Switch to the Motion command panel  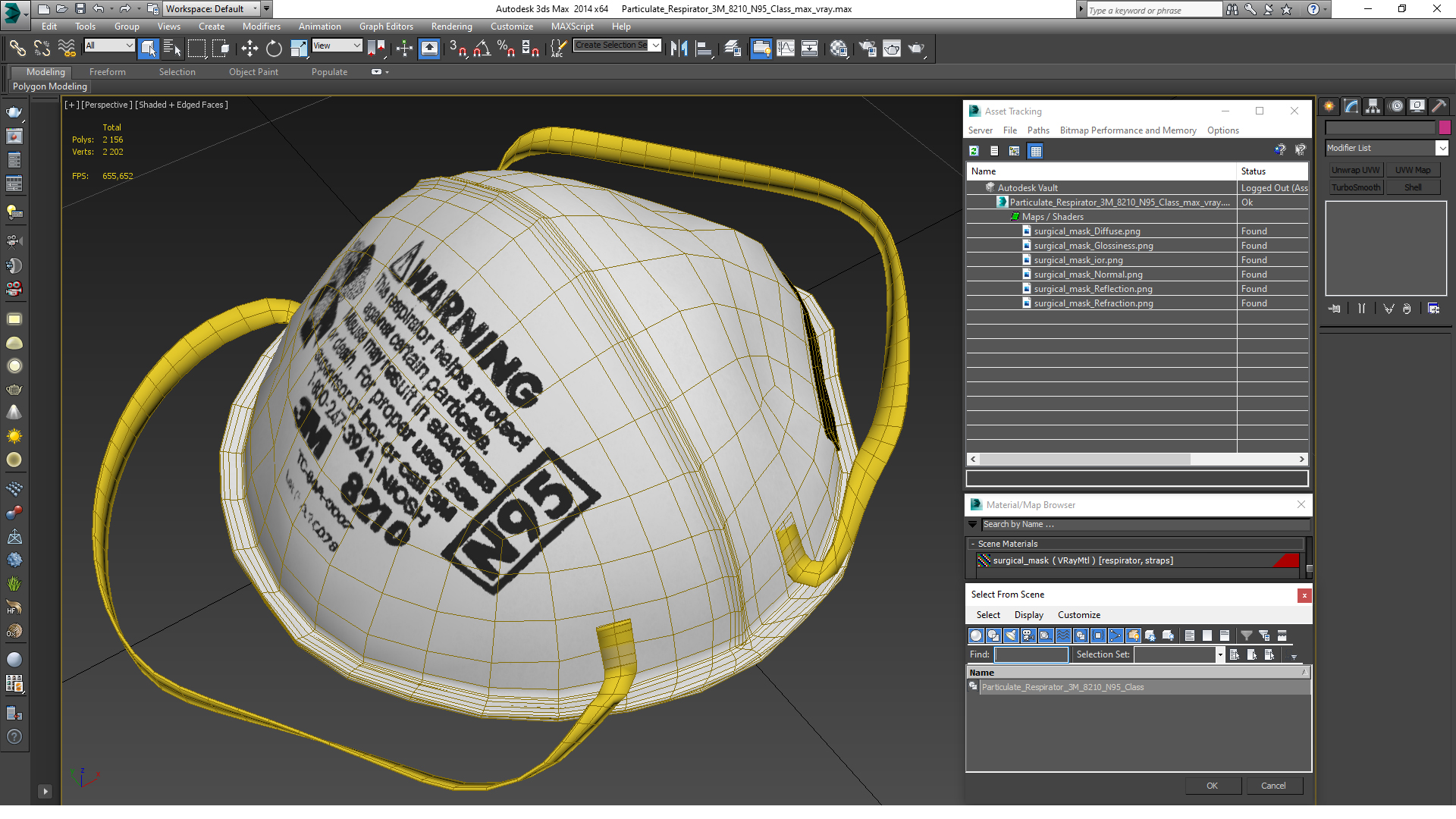click(1396, 106)
